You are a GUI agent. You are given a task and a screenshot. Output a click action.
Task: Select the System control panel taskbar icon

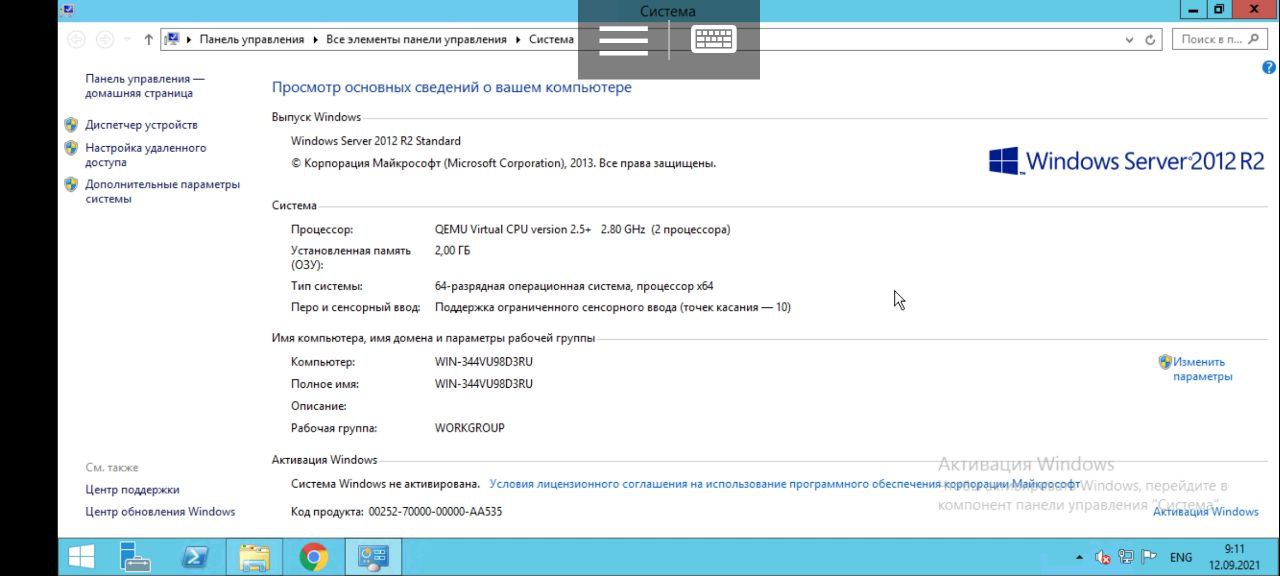pyautogui.click(x=374, y=557)
